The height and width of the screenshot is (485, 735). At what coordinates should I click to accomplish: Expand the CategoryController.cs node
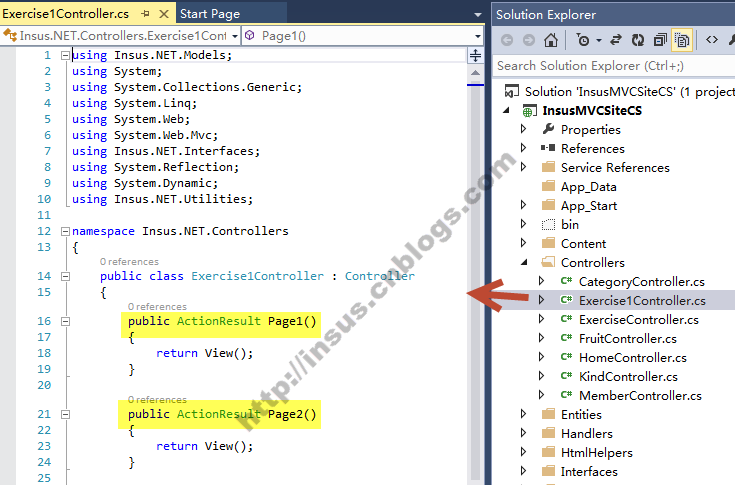541,281
